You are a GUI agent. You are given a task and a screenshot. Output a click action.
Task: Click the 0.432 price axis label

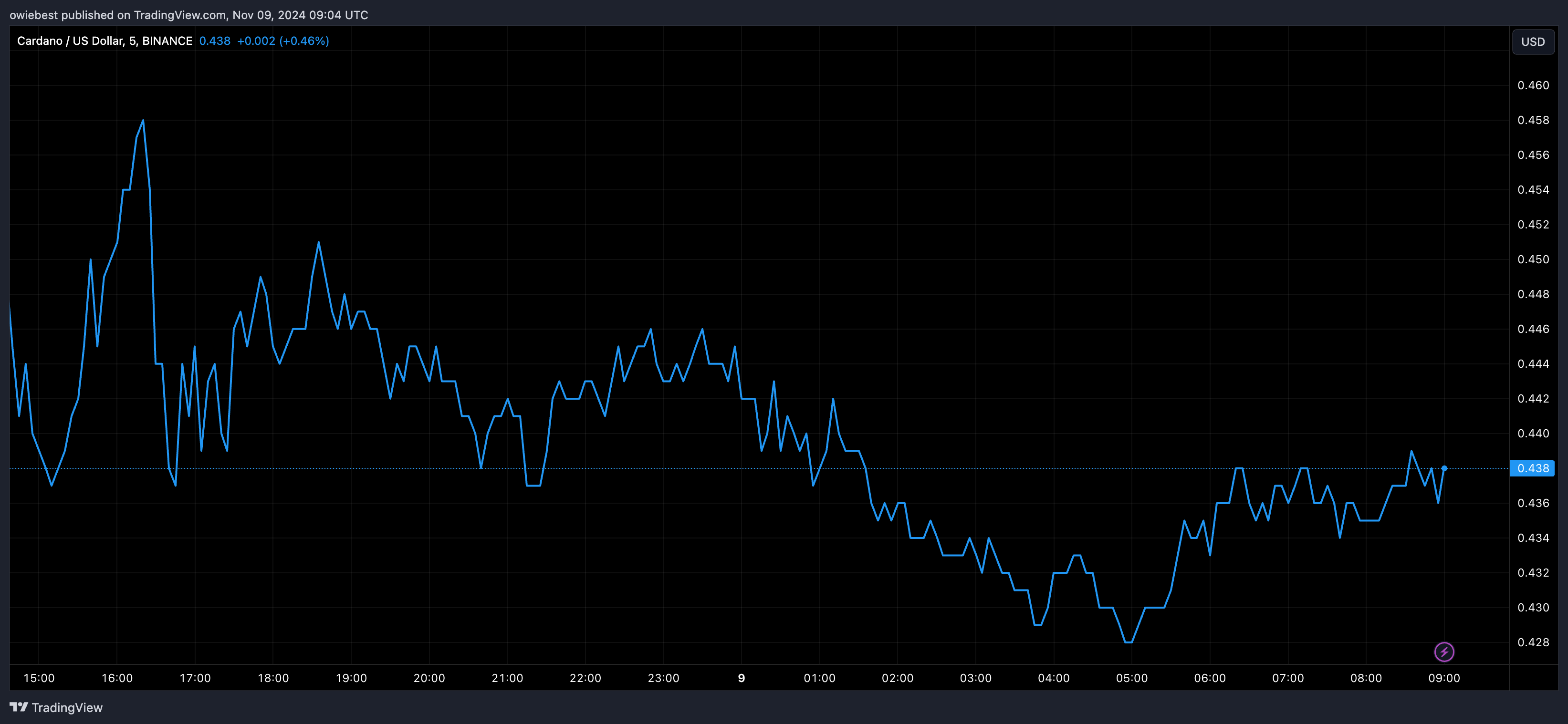1533,572
